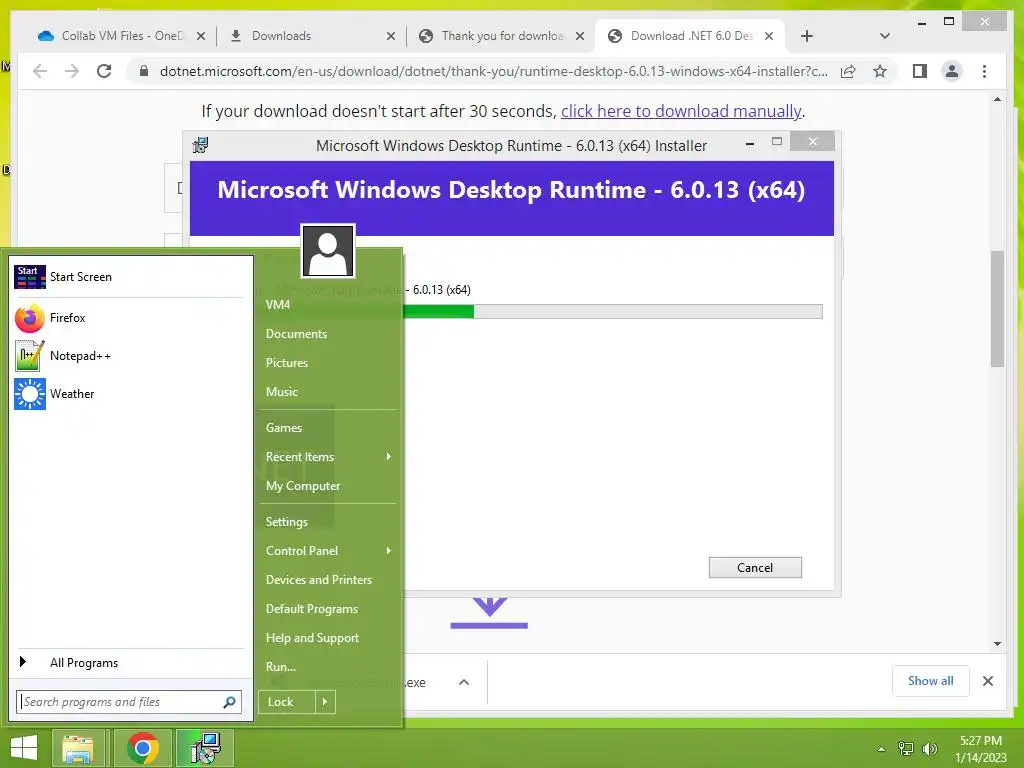
Task: Go back in Chrome
Action: (x=40, y=71)
